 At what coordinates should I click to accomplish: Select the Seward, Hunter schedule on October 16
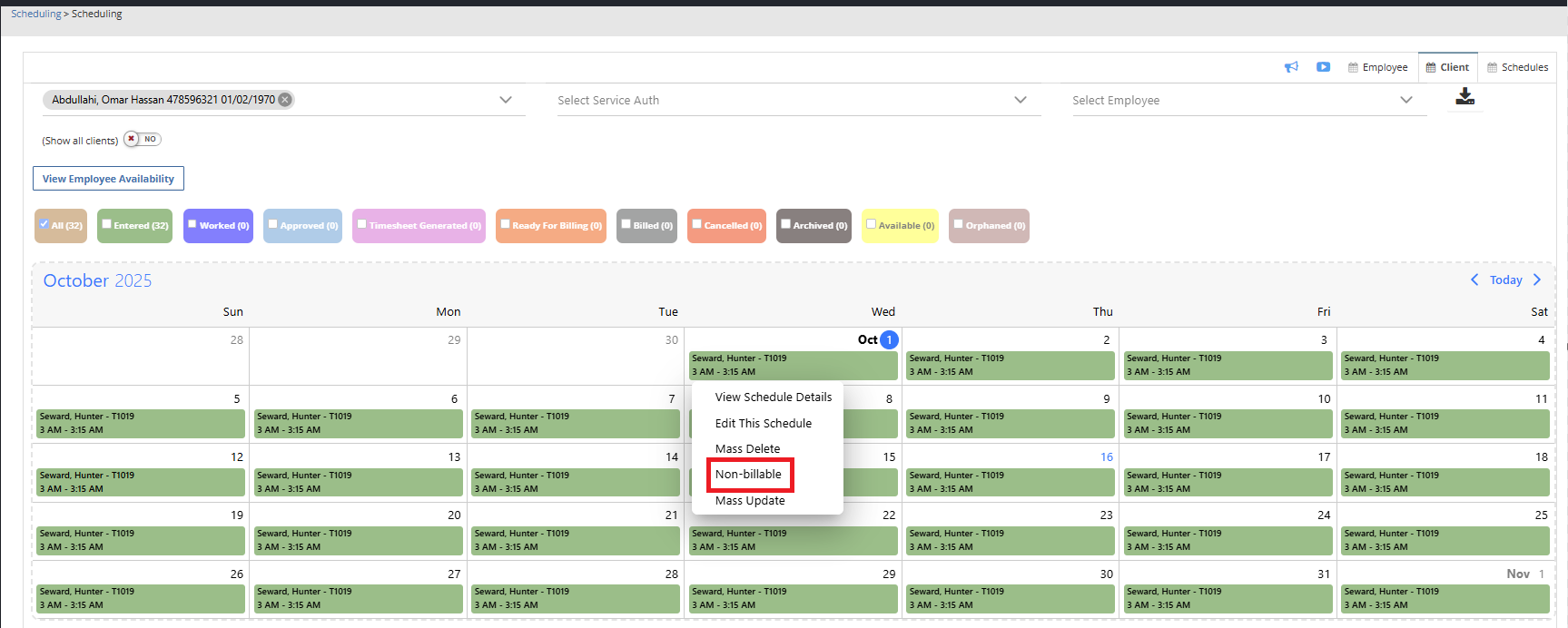(x=1010, y=482)
